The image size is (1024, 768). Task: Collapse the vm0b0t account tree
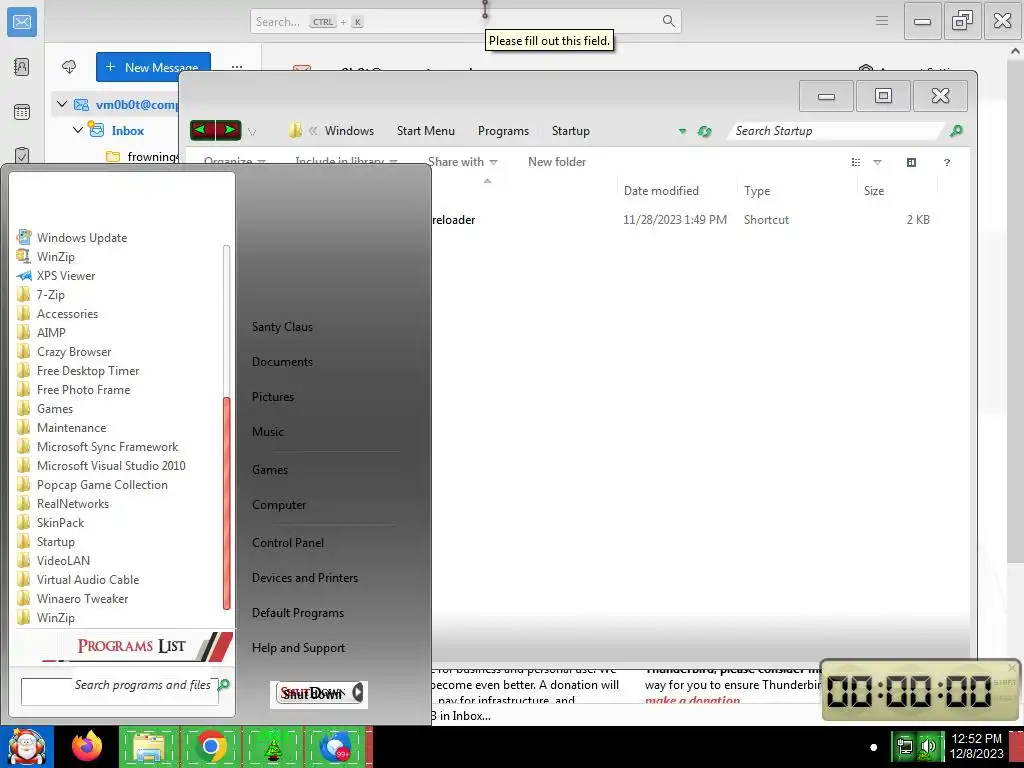point(62,104)
